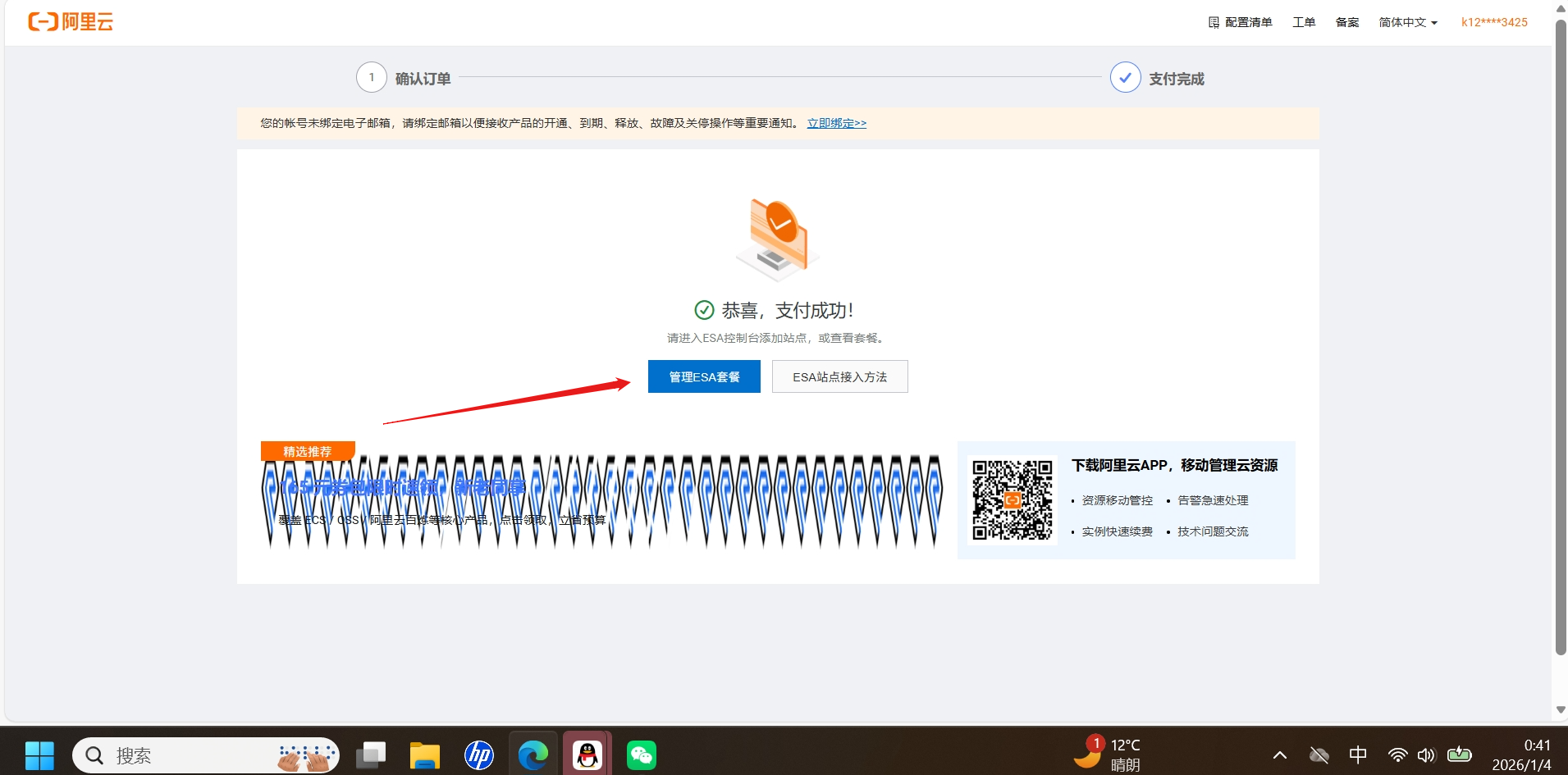Open File Explorer from taskbar
Viewport: 1568px width, 775px height.
[x=424, y=754]
